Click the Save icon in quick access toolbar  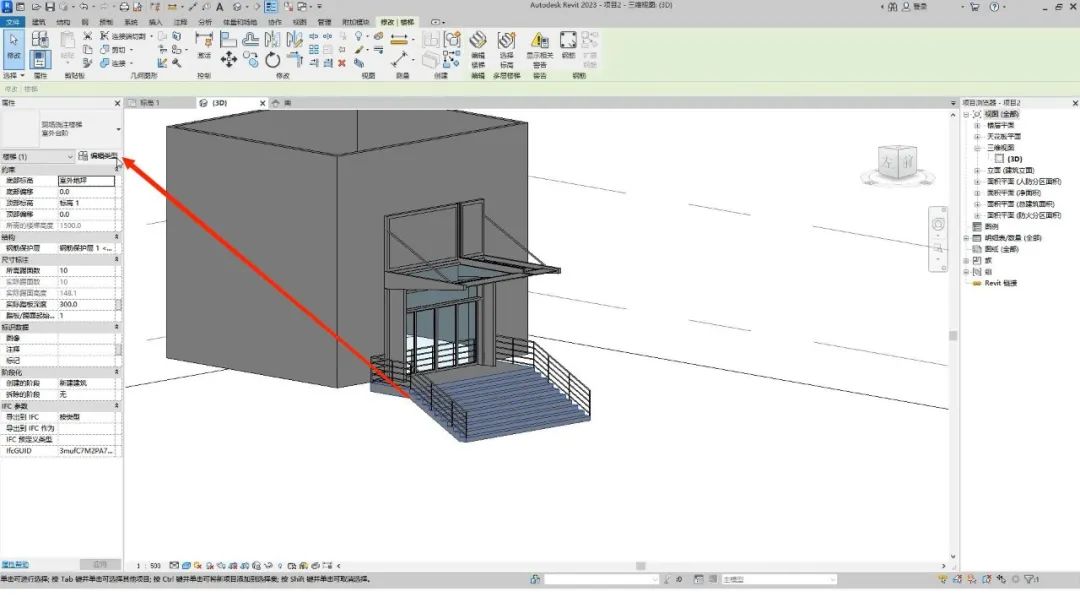(50, 7)
